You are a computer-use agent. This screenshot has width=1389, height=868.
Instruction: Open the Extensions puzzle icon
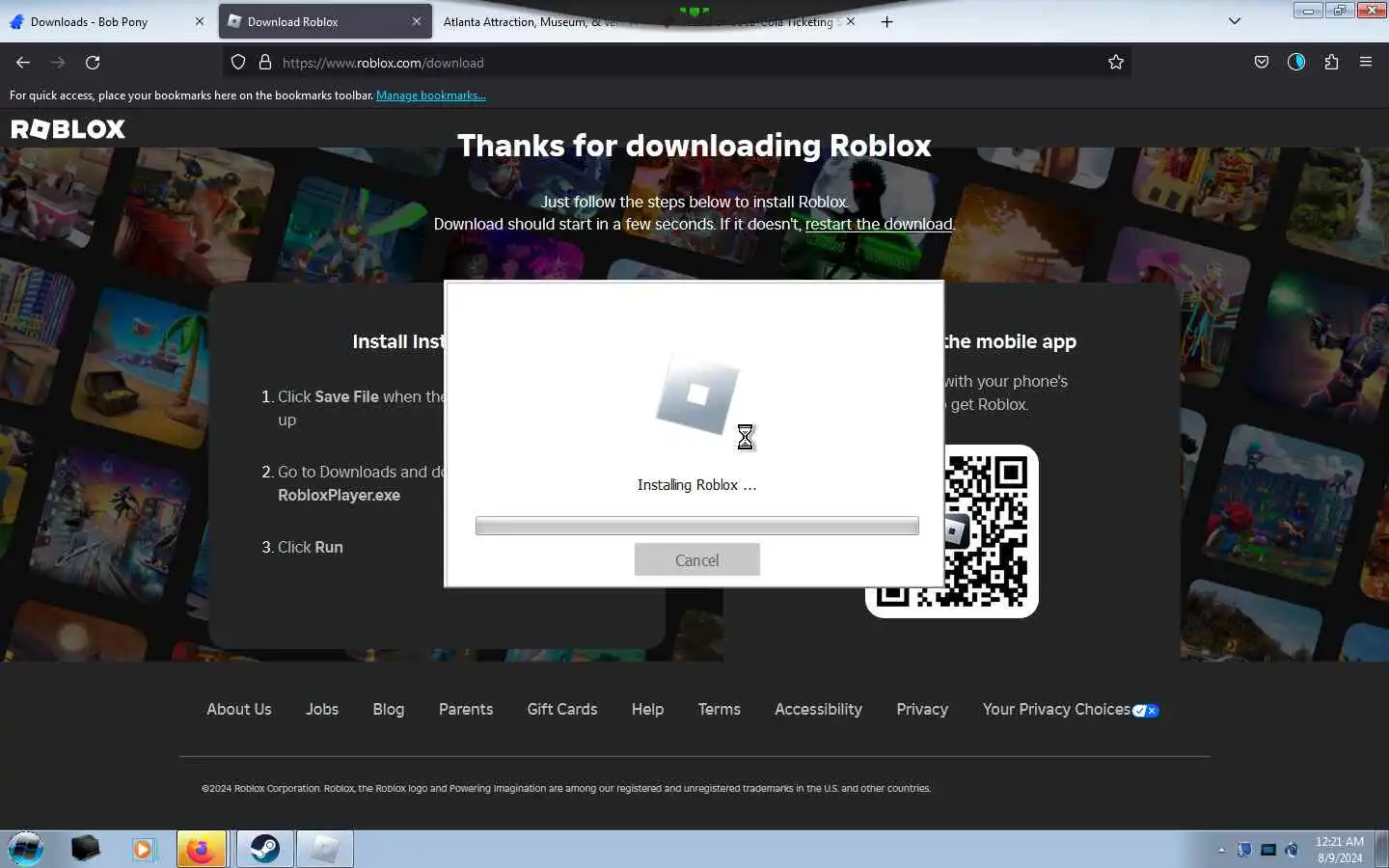[x=1331, y=63]
